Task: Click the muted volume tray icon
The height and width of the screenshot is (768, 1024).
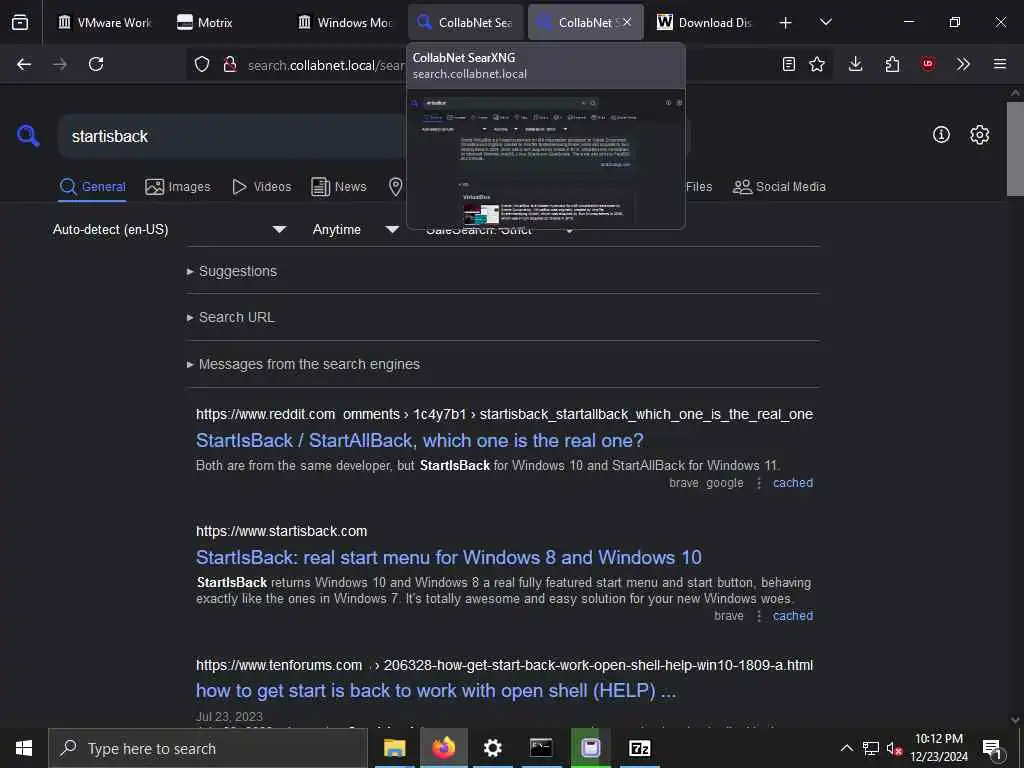Action: coord(894,748)
